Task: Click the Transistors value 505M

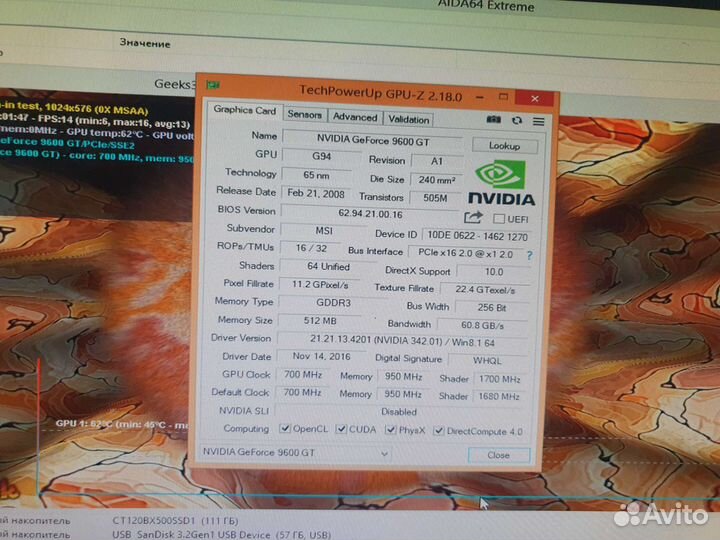Action: 435,198
